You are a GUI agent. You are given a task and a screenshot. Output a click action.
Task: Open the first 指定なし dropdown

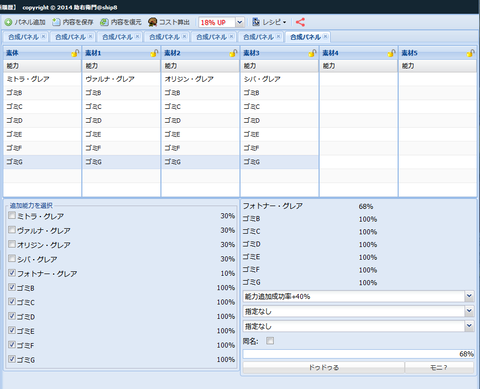pos(469,311)
